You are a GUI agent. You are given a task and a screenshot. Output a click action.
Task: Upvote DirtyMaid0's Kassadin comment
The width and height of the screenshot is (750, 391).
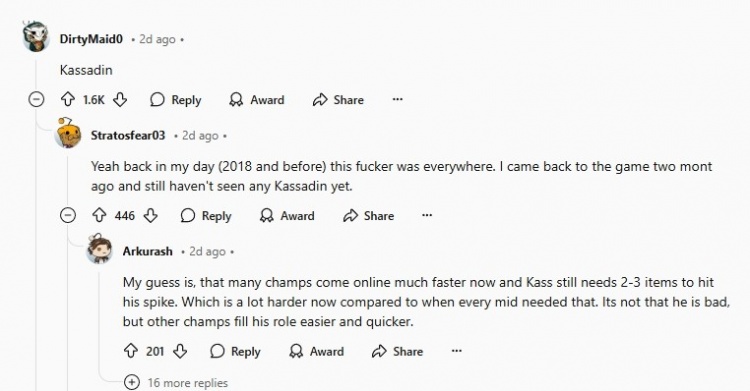68,100
